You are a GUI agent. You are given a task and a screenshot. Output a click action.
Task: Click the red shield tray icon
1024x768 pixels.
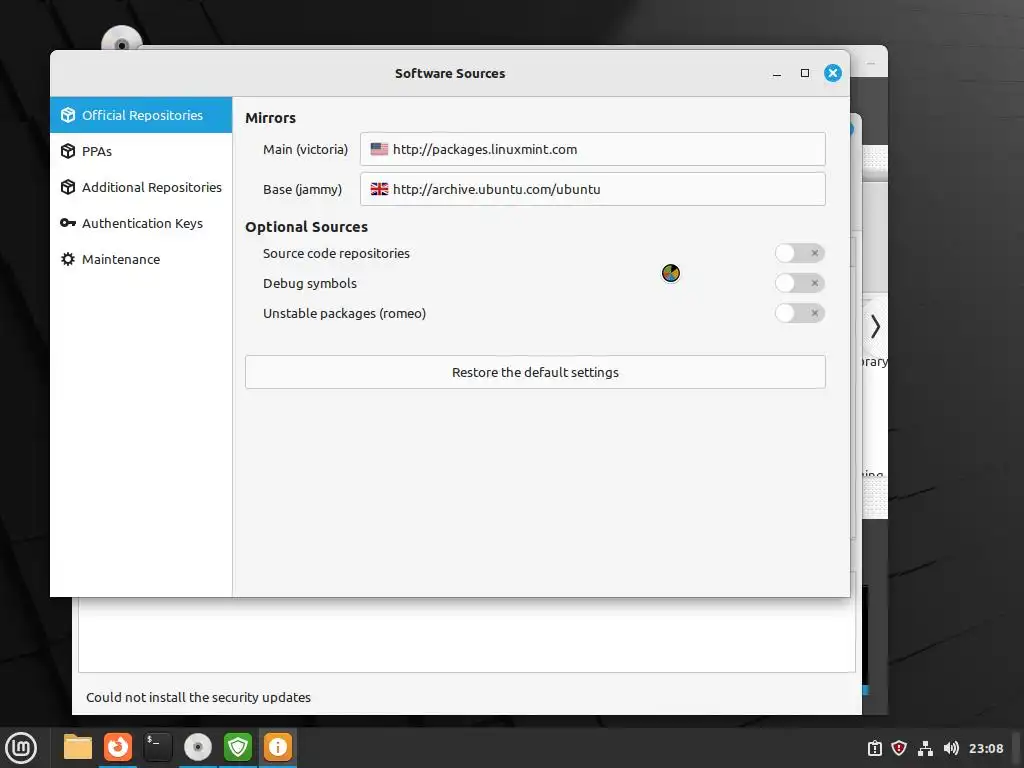[x=899, y=748]
